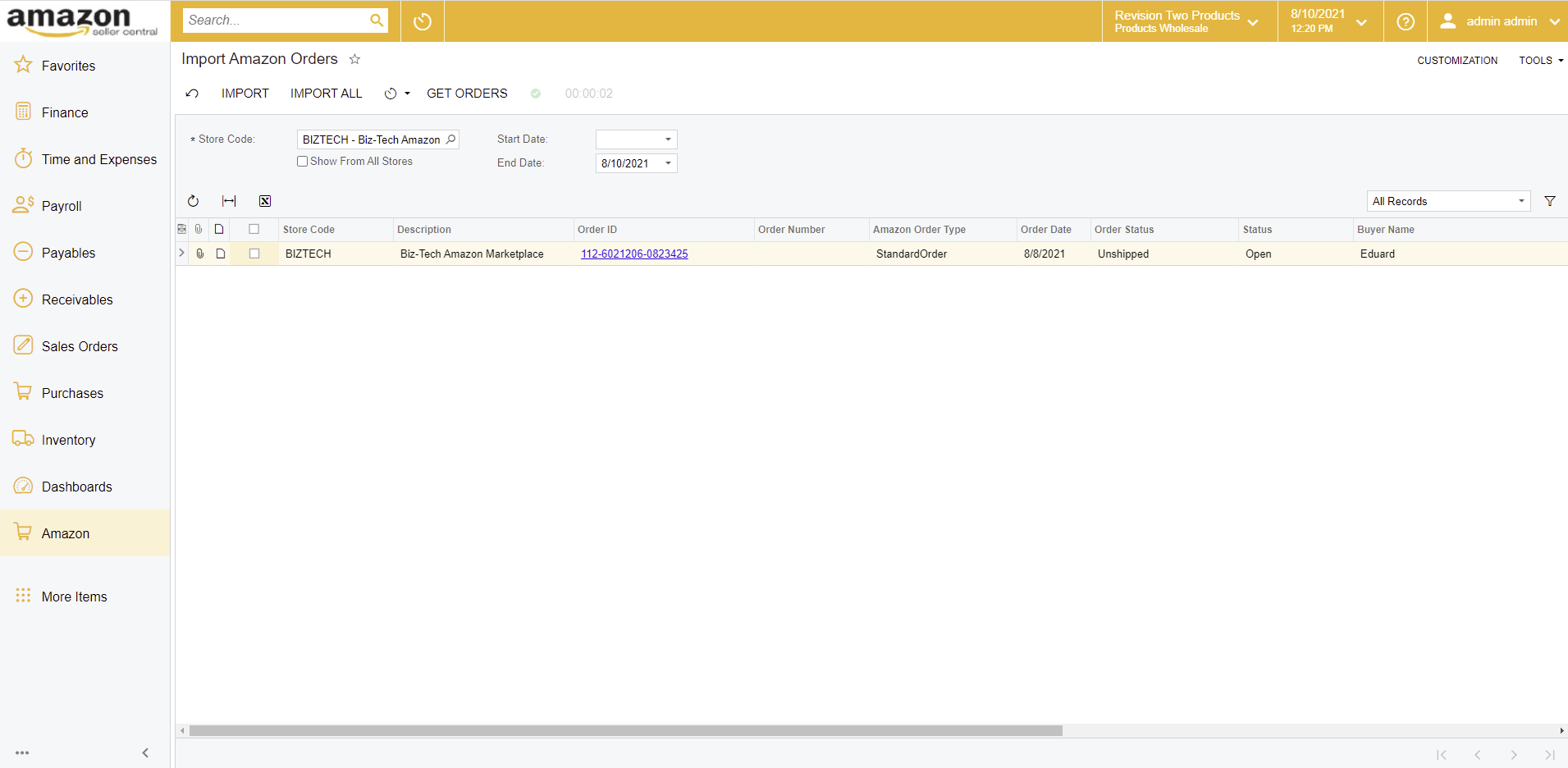1568x768 pixels.
Task: Click the Start Date input field
Action: [628, 139]
